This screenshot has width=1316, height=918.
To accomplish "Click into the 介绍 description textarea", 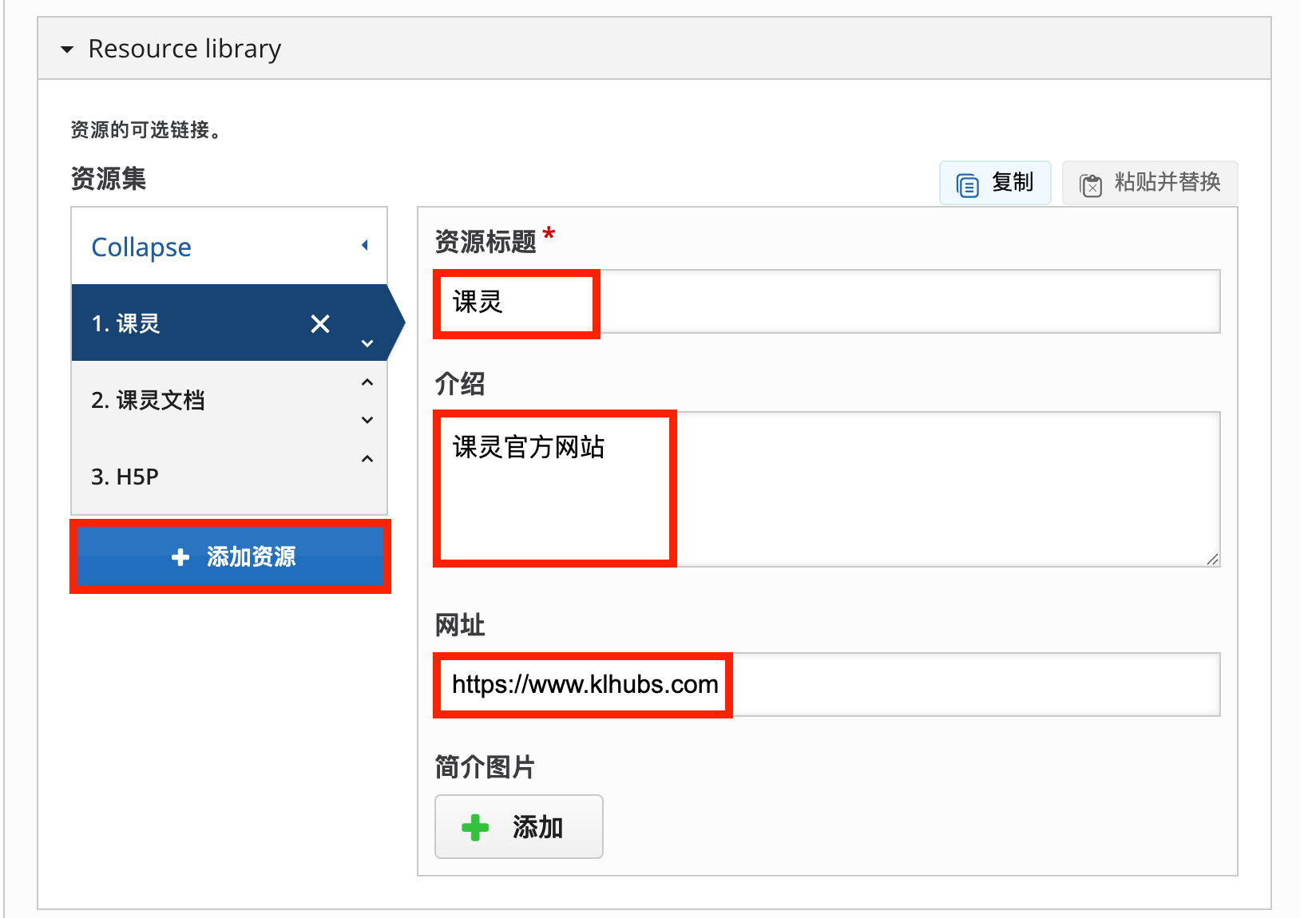I will (x=826, y=489).
